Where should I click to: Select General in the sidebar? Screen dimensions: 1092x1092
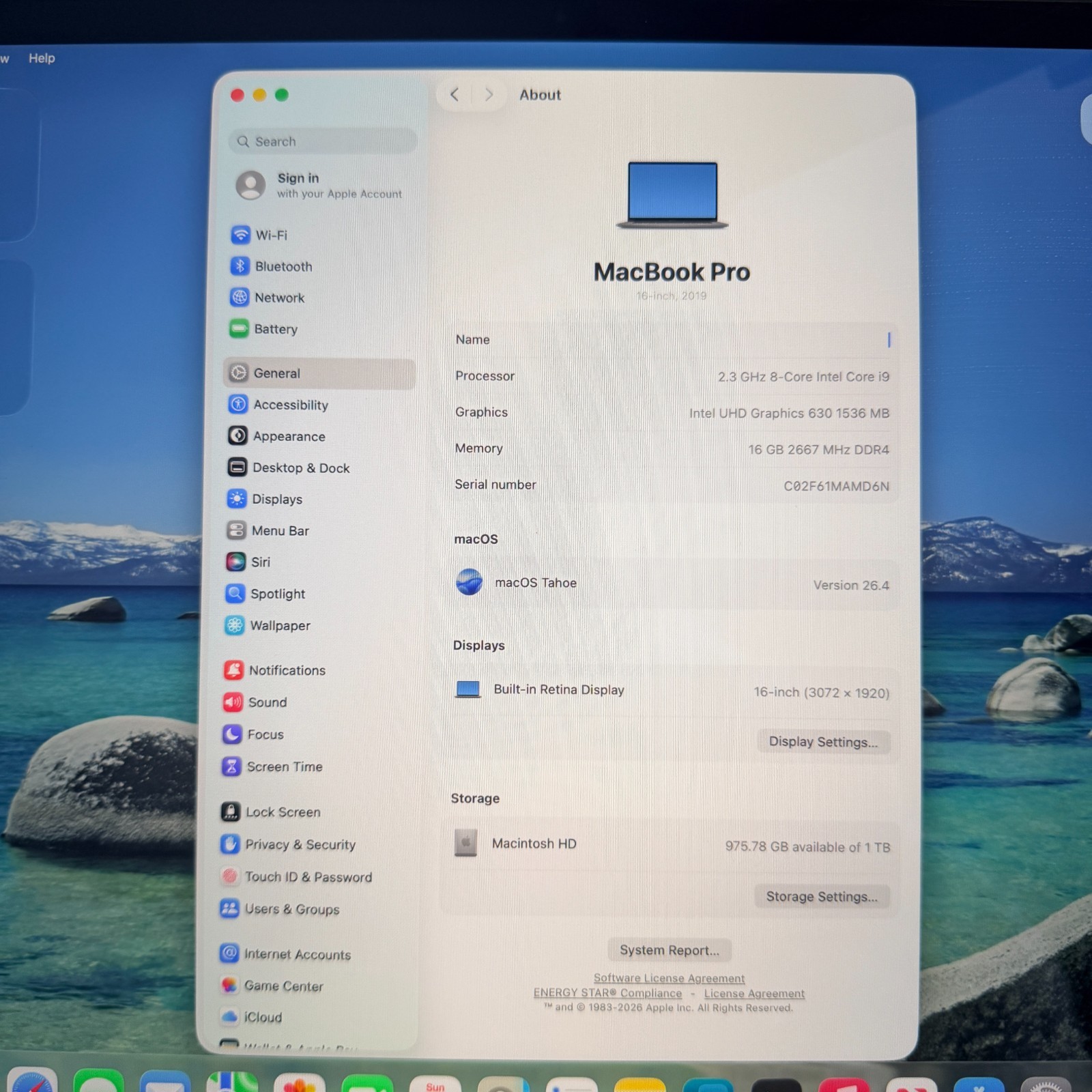pyautogui.click(x=276, y=373)
